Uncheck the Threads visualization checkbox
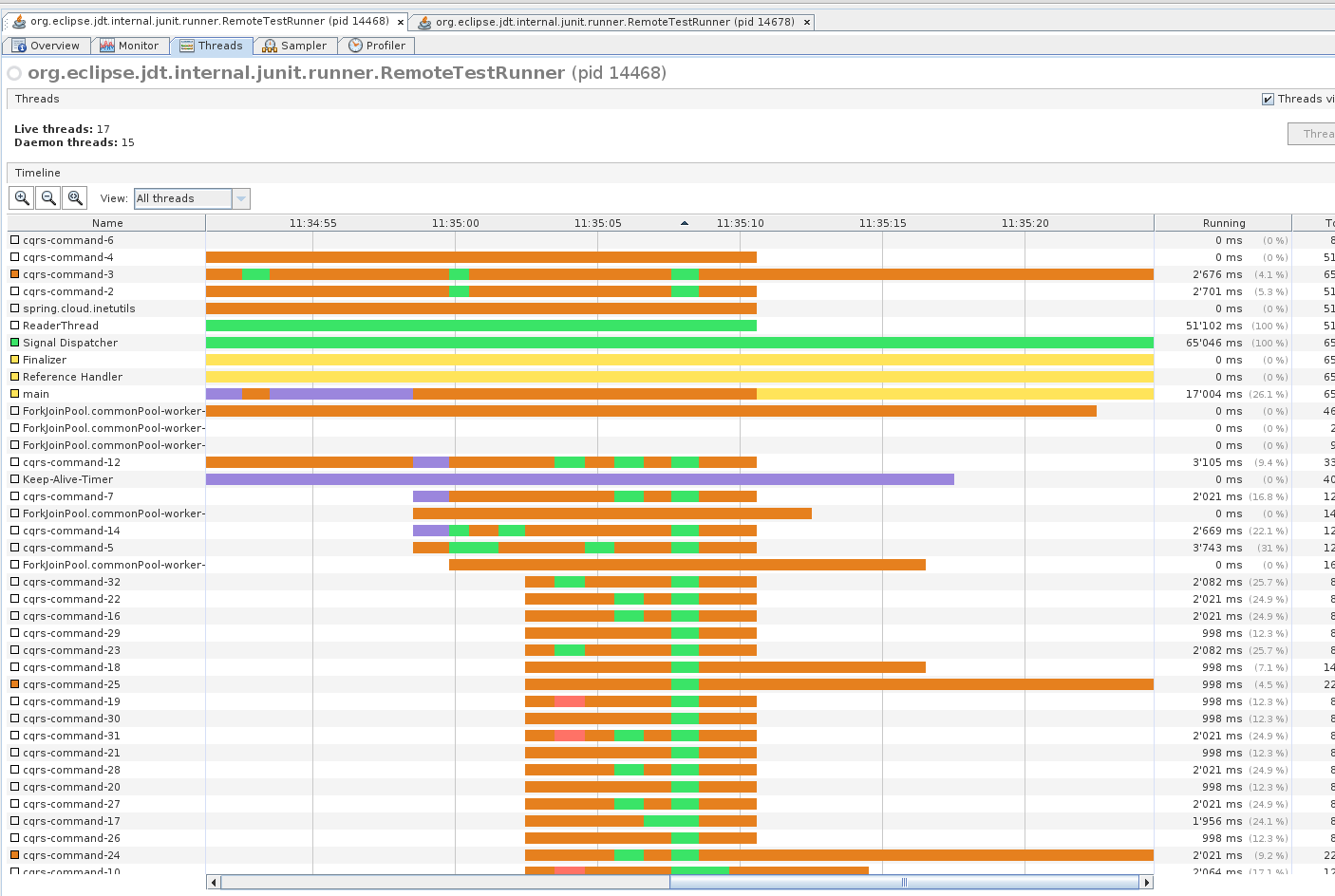The width and height of the screenshot is (1335, 896). (x=1268, y=99)
